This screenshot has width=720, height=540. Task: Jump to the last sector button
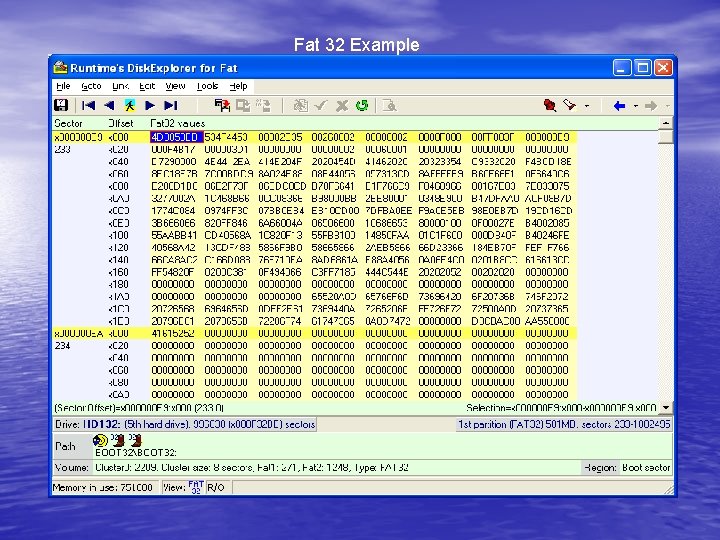[x=171, y=106]
